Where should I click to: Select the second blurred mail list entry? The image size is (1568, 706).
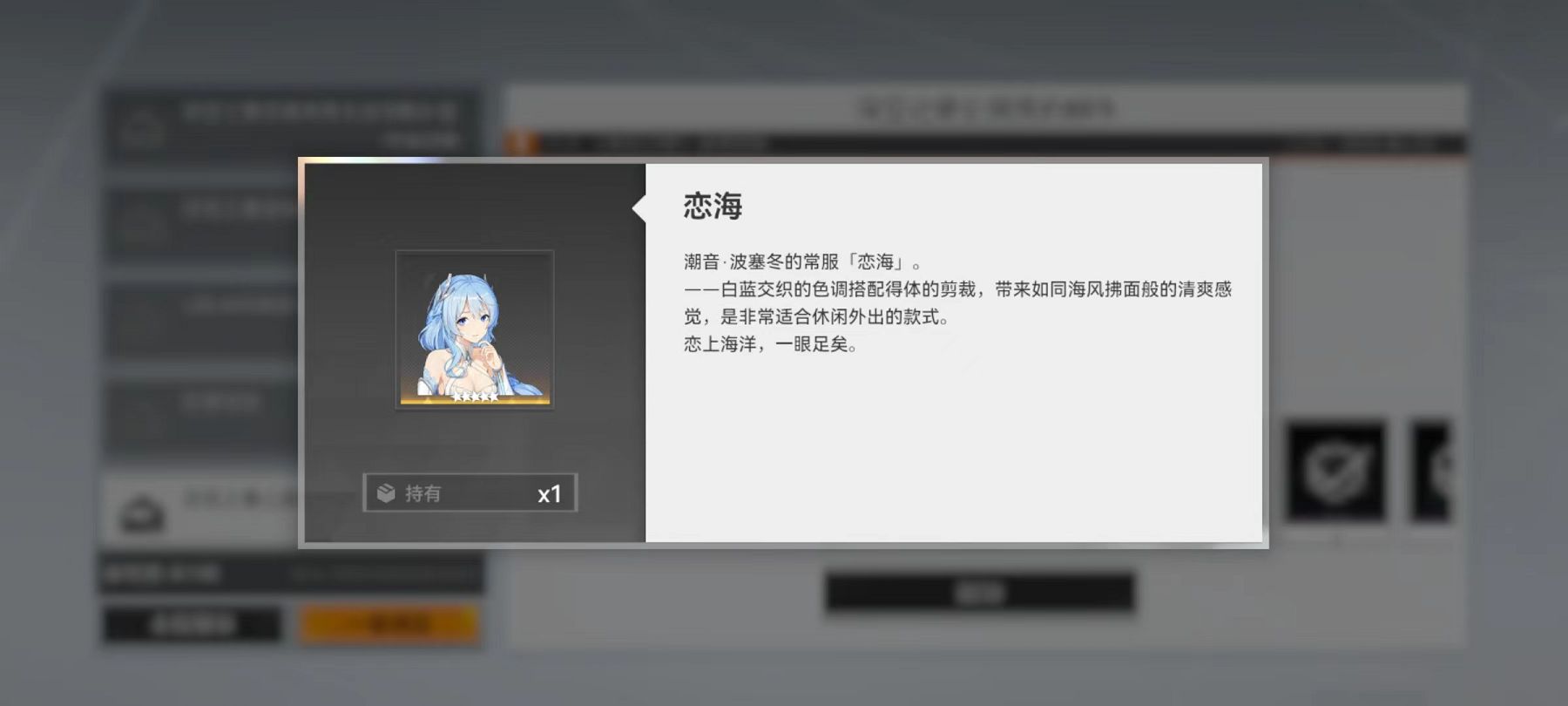(x=202, y=223)
